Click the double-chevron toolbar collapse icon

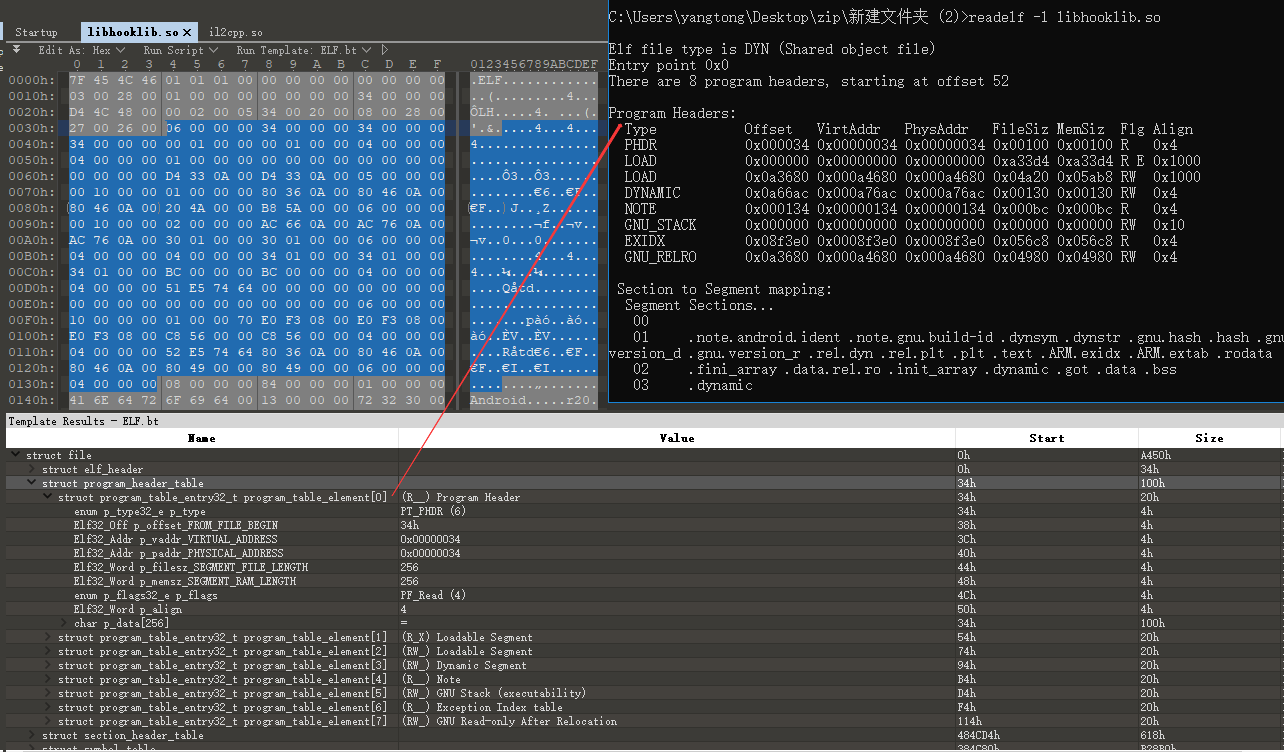tap(15, 49)
